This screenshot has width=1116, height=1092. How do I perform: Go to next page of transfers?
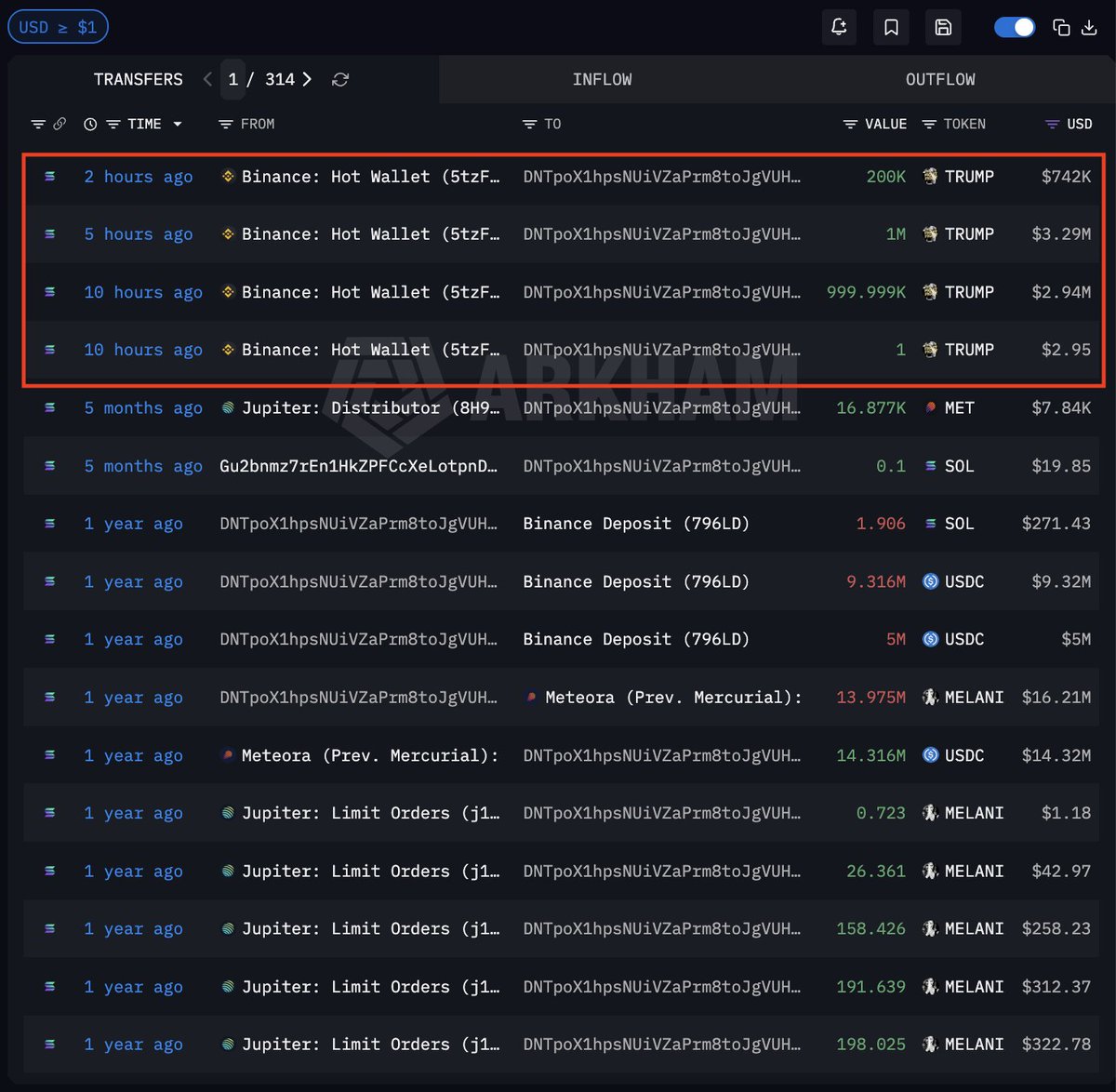(x=307, y=79)
